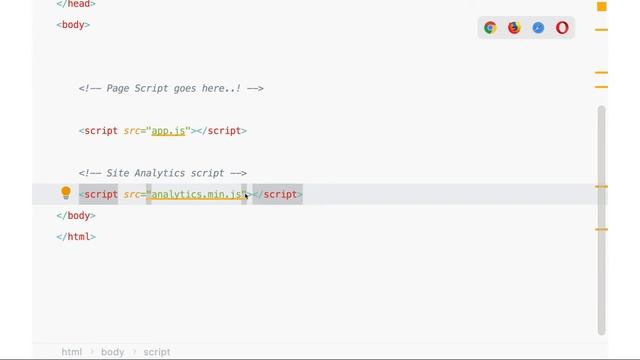Select the body breadcrumb
Image resolution: width=640 pixels, height=360 pixels.
click(113, 352)
